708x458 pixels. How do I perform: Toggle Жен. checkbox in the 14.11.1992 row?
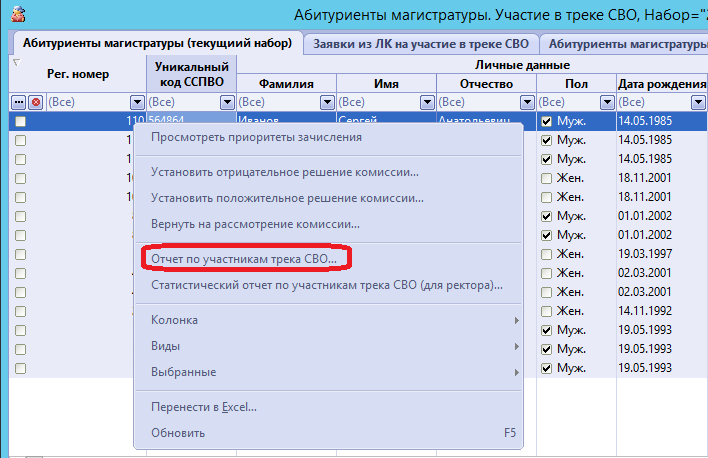tap(546, 311)
